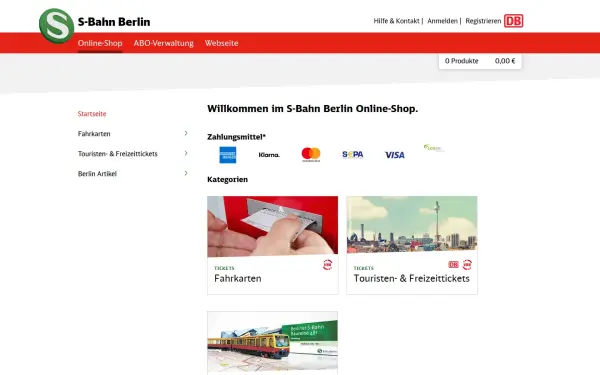Click the welcome heading Willkommen im S-Bahn Berlin Online-Shop
This screenshot has width=600, height=375.
coord(313,109)
